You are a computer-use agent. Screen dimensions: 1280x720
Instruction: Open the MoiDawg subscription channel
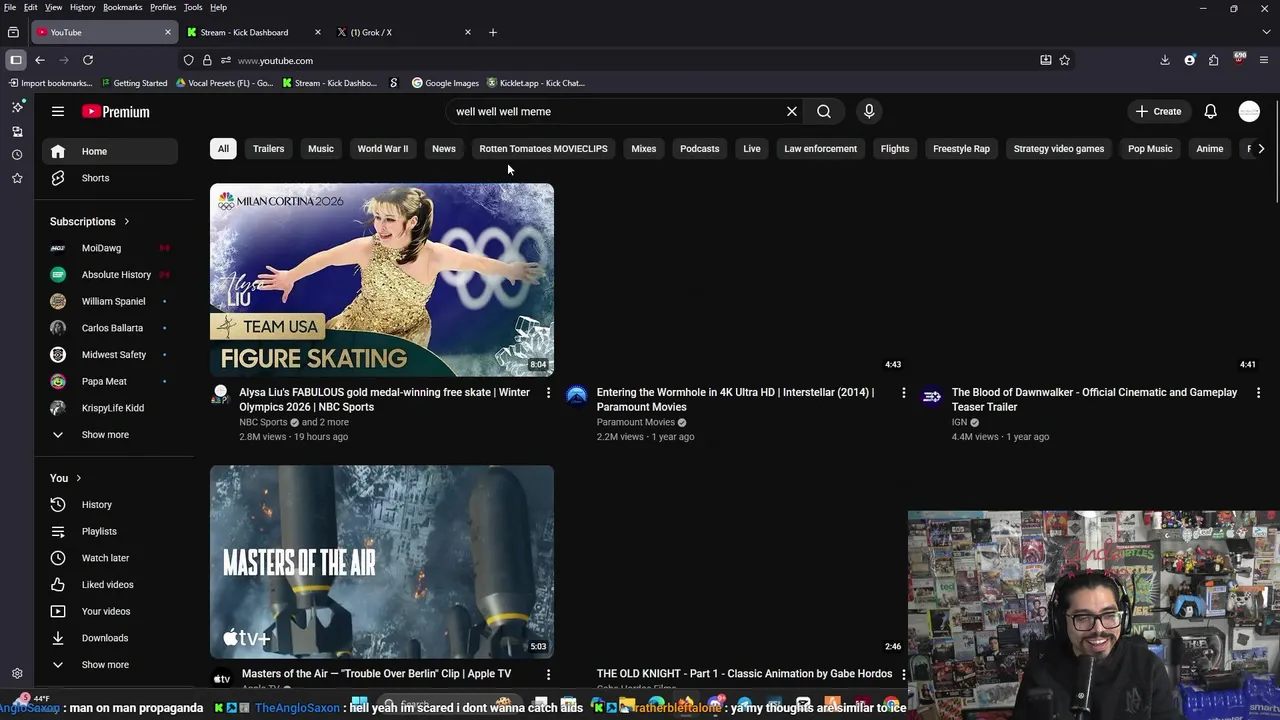click(x=110, y=248)
